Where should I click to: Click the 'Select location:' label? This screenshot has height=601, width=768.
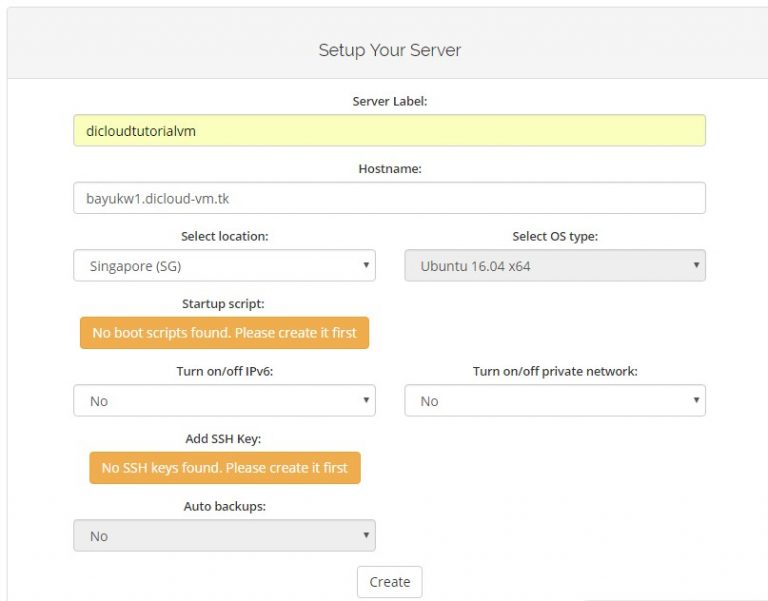pos(224,237)
